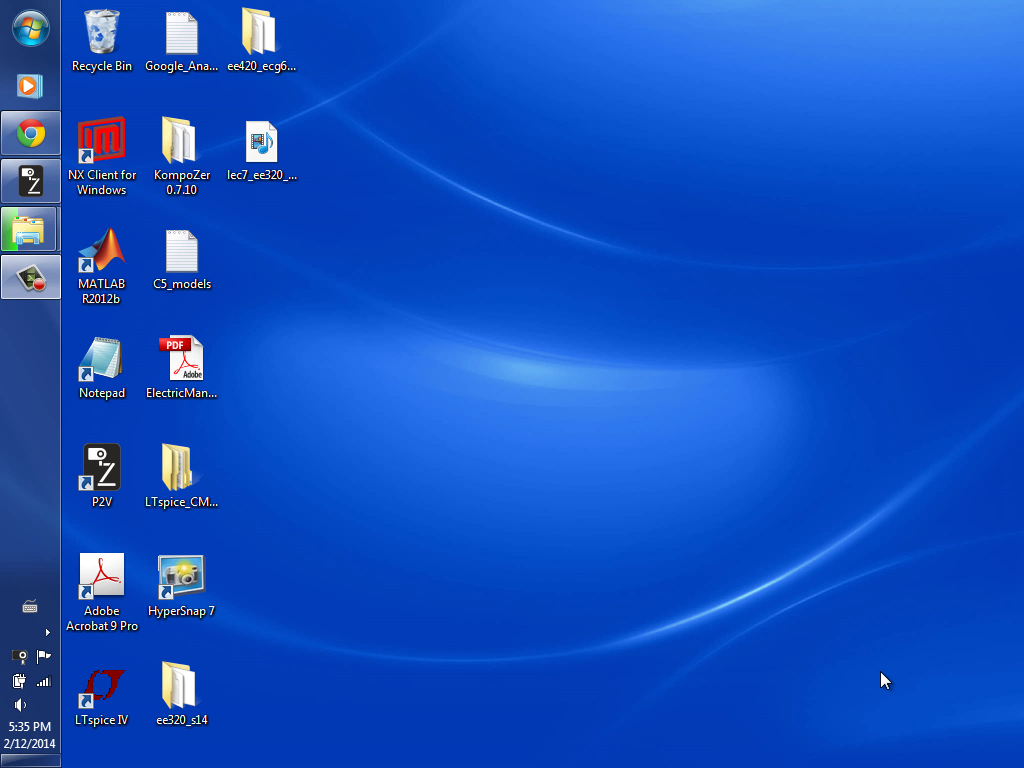
Task: Click the HyperSnap 7 desktop icon
Action: [181, 578]
